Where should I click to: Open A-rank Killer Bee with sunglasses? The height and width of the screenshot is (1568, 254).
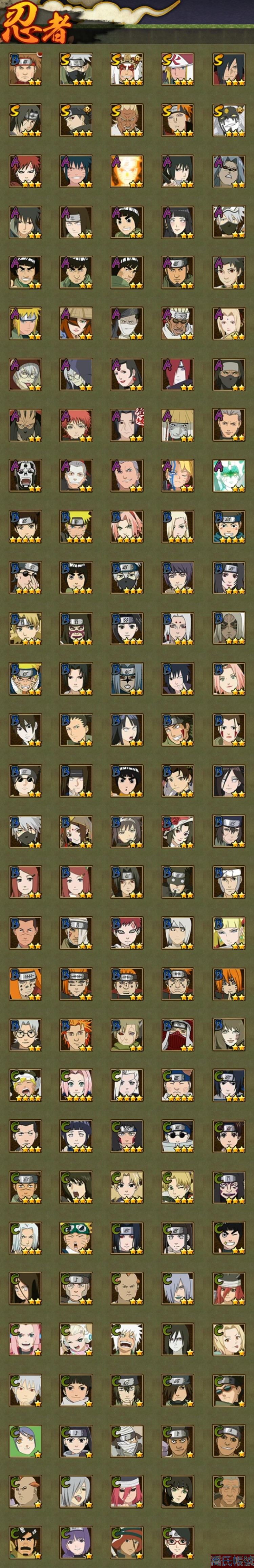(x=178, y=323)
